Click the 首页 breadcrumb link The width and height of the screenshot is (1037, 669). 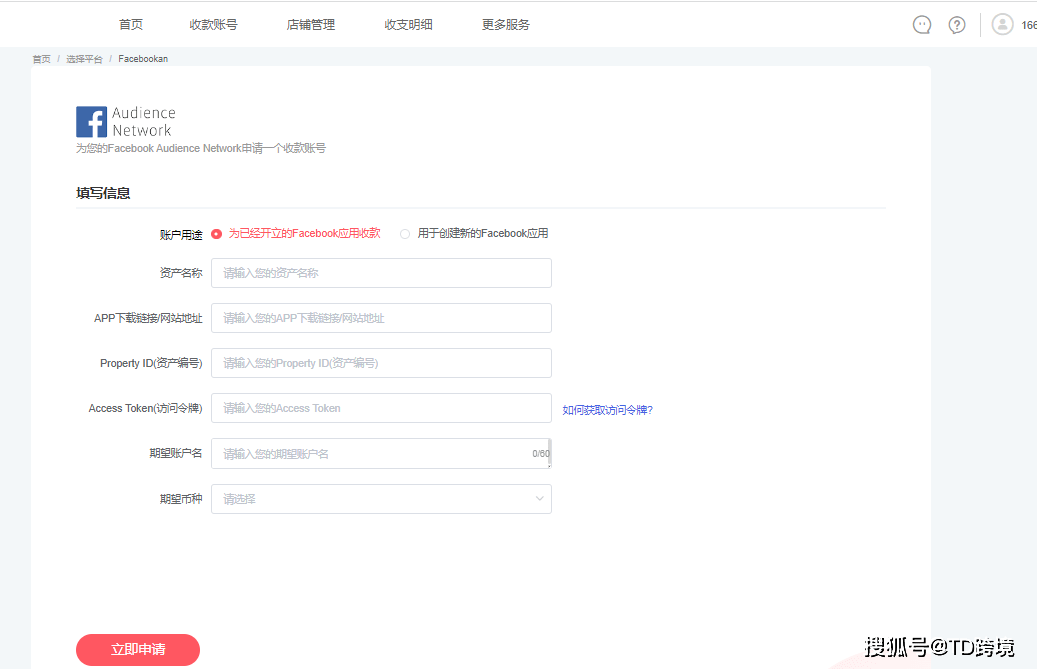pos(41,59)
